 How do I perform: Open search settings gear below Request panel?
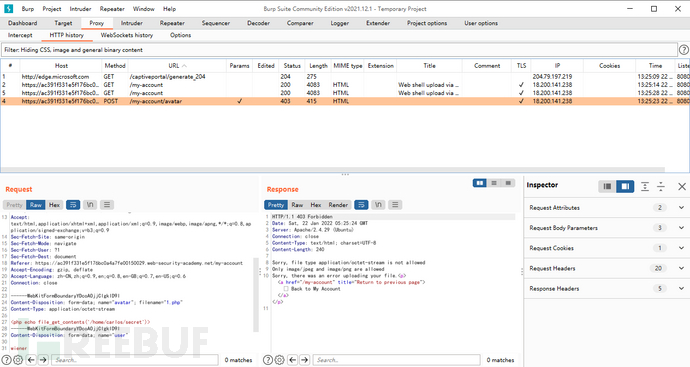click(18, 360)
